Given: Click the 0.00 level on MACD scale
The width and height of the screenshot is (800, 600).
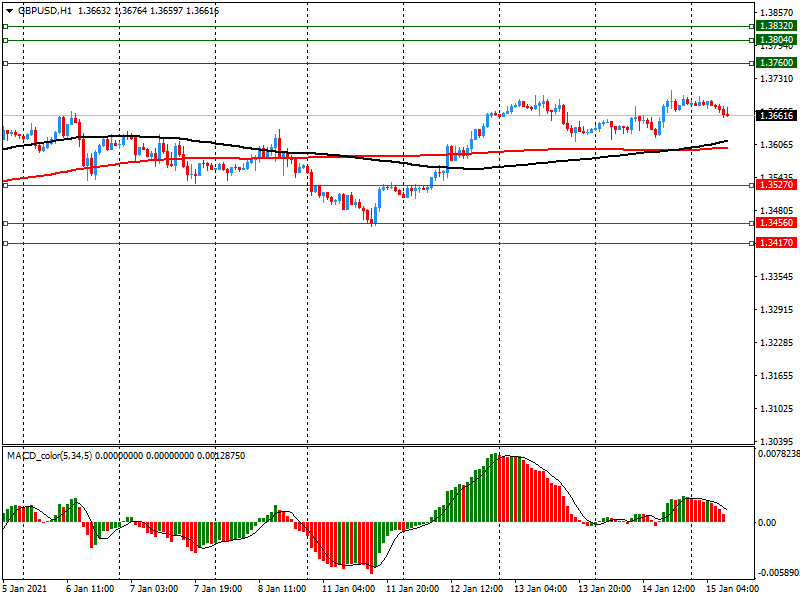Looking at the screenshot, I should click(768, 522).
